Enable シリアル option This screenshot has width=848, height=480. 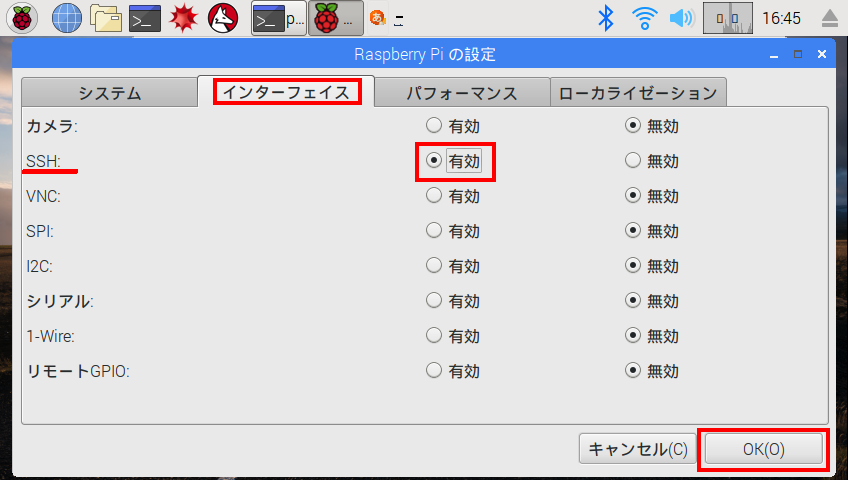(453, 301)
